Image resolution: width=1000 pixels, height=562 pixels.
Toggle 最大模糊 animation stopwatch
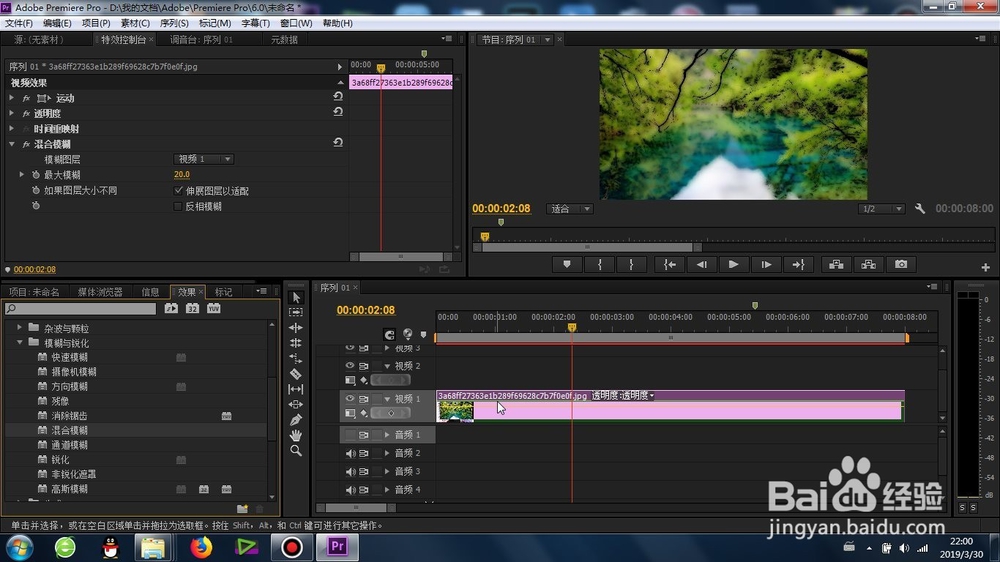[x=36, y=175]
